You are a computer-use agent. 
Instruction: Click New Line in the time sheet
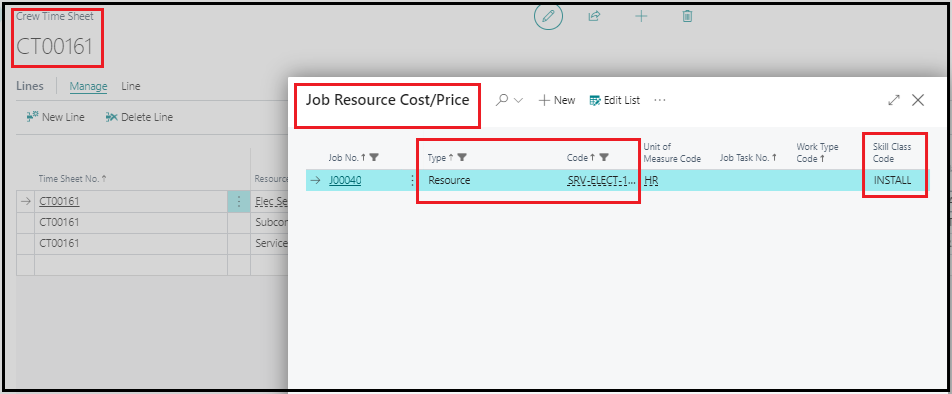(55, 117)
